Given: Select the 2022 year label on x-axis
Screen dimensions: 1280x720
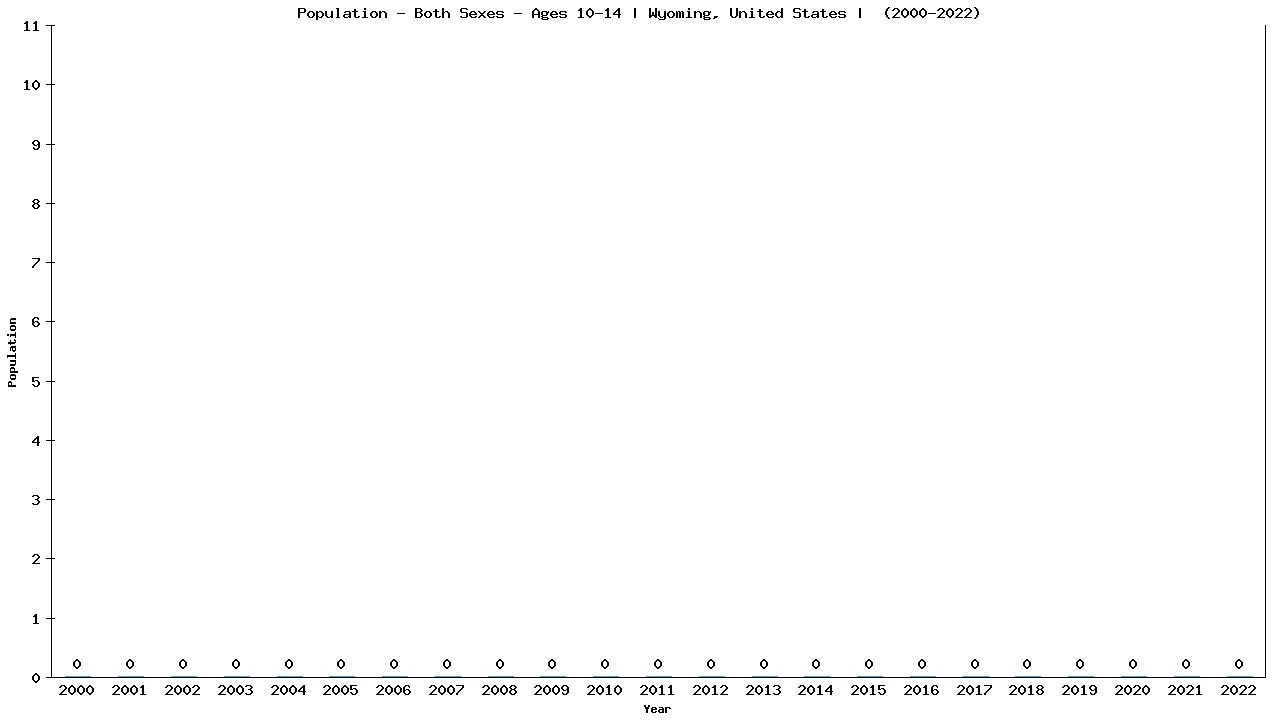Looking at the screenshot, I should tap(1239, 690).
